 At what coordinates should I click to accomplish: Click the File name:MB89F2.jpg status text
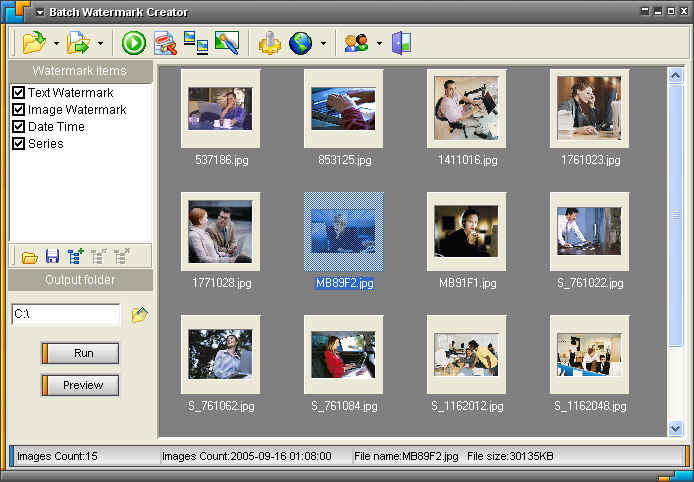[x=406, y=456]
